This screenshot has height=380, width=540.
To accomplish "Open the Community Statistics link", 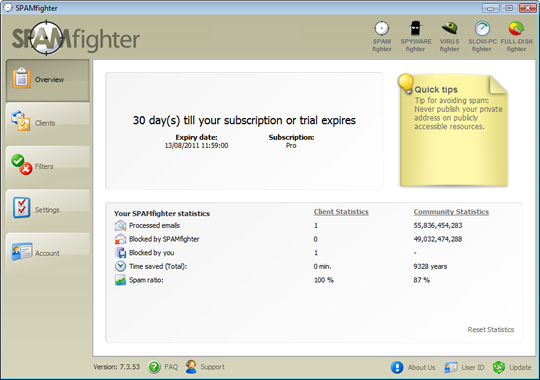I will coord(451,212).
